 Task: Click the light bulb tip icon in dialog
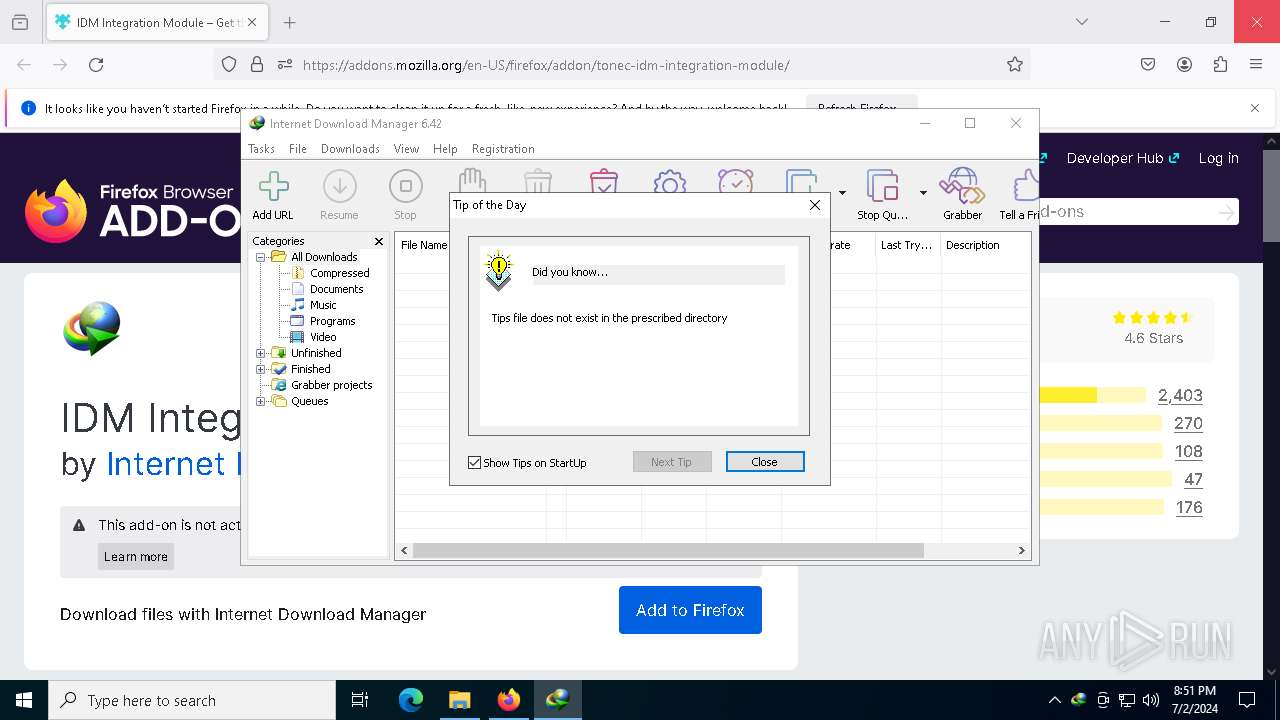click(498, 271)
